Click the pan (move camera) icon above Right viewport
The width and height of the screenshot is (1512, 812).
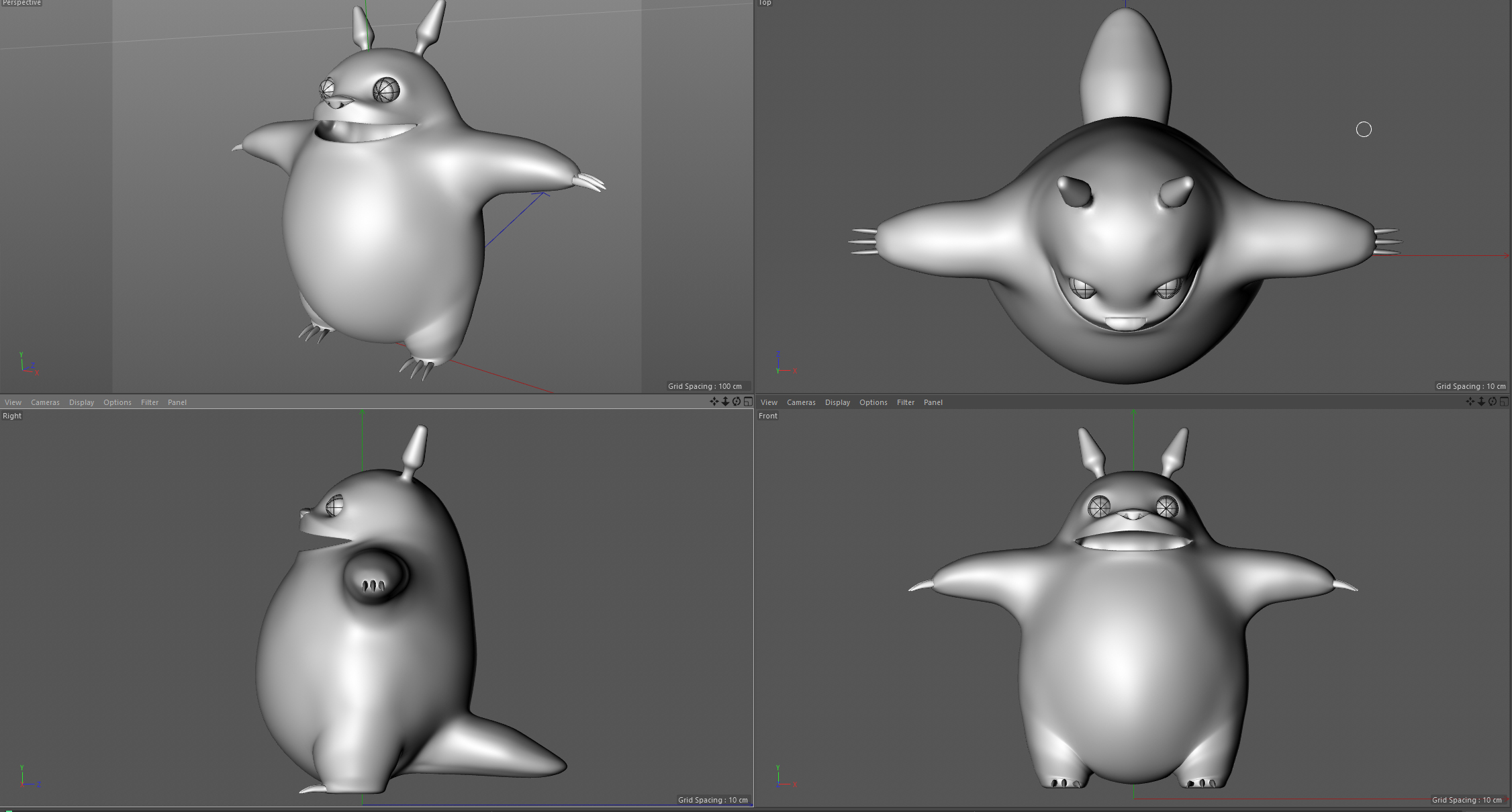click(x=714, y=402)
